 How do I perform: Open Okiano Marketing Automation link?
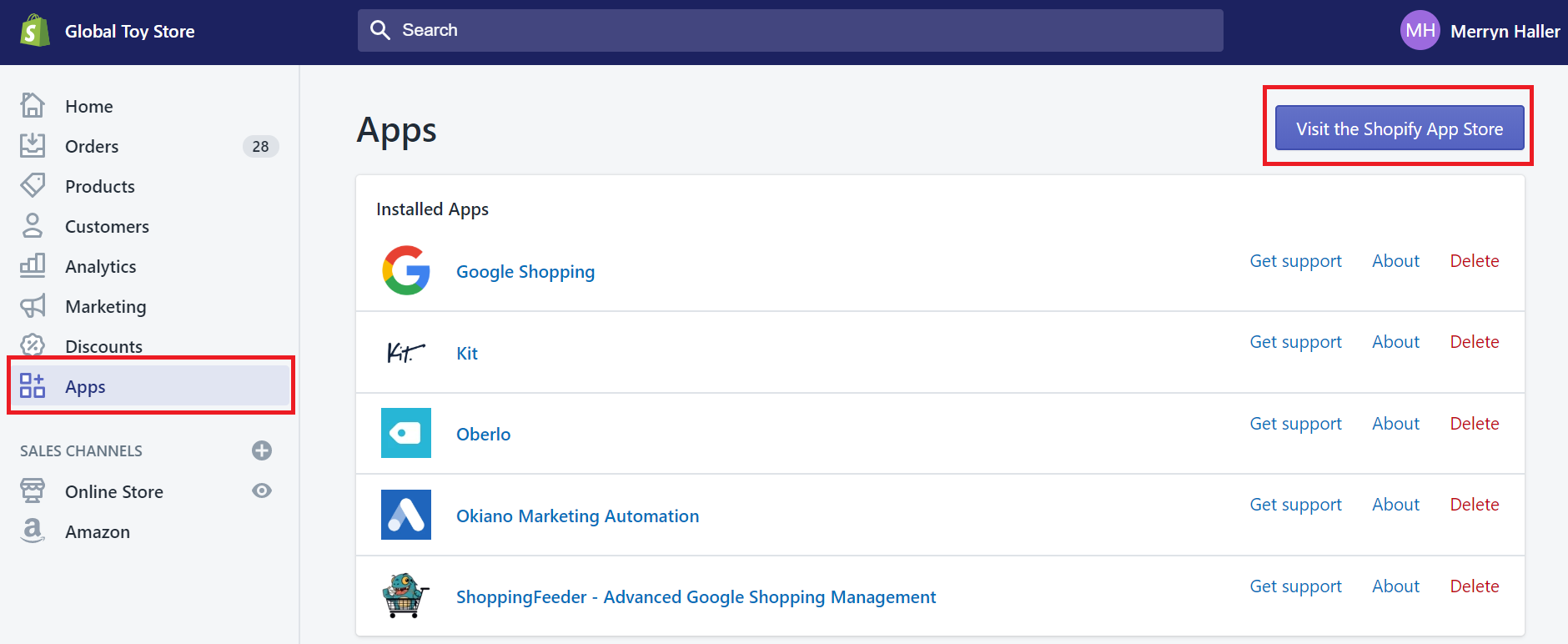coord(577,516)
